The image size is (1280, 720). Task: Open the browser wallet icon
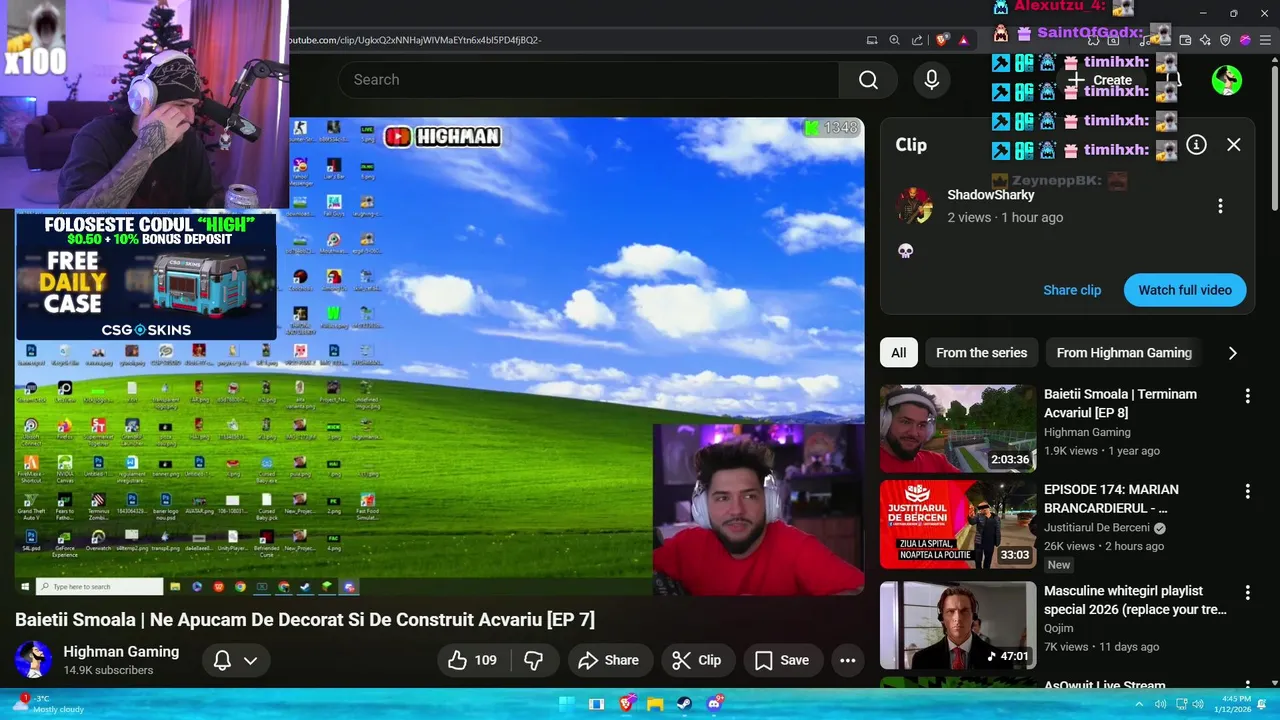(x=1185, y=40)
